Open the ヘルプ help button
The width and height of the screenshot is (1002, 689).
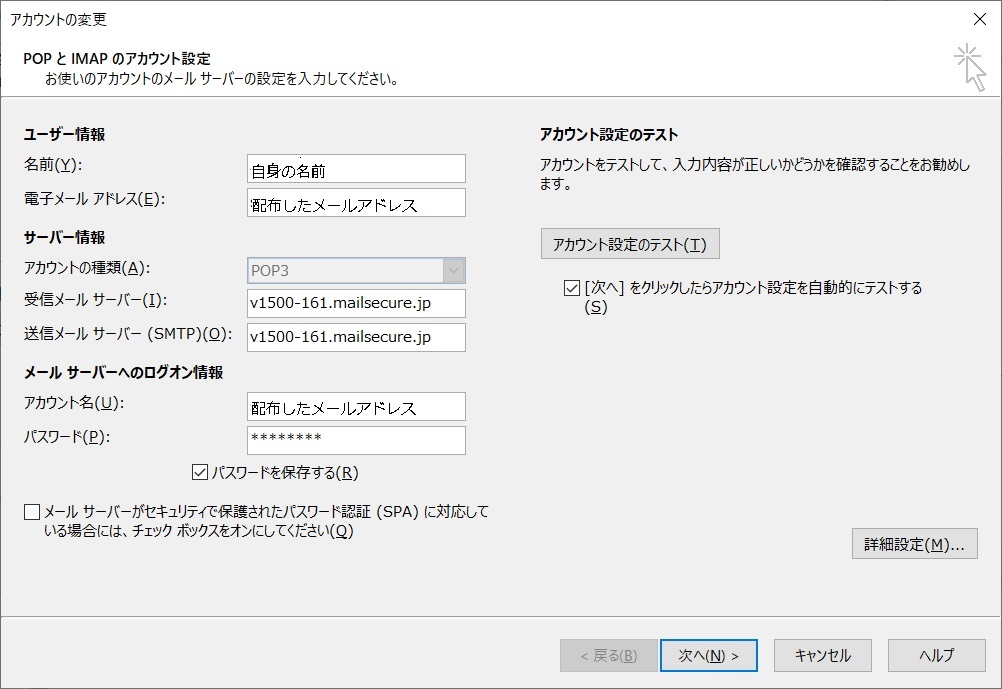coord(936,656)
